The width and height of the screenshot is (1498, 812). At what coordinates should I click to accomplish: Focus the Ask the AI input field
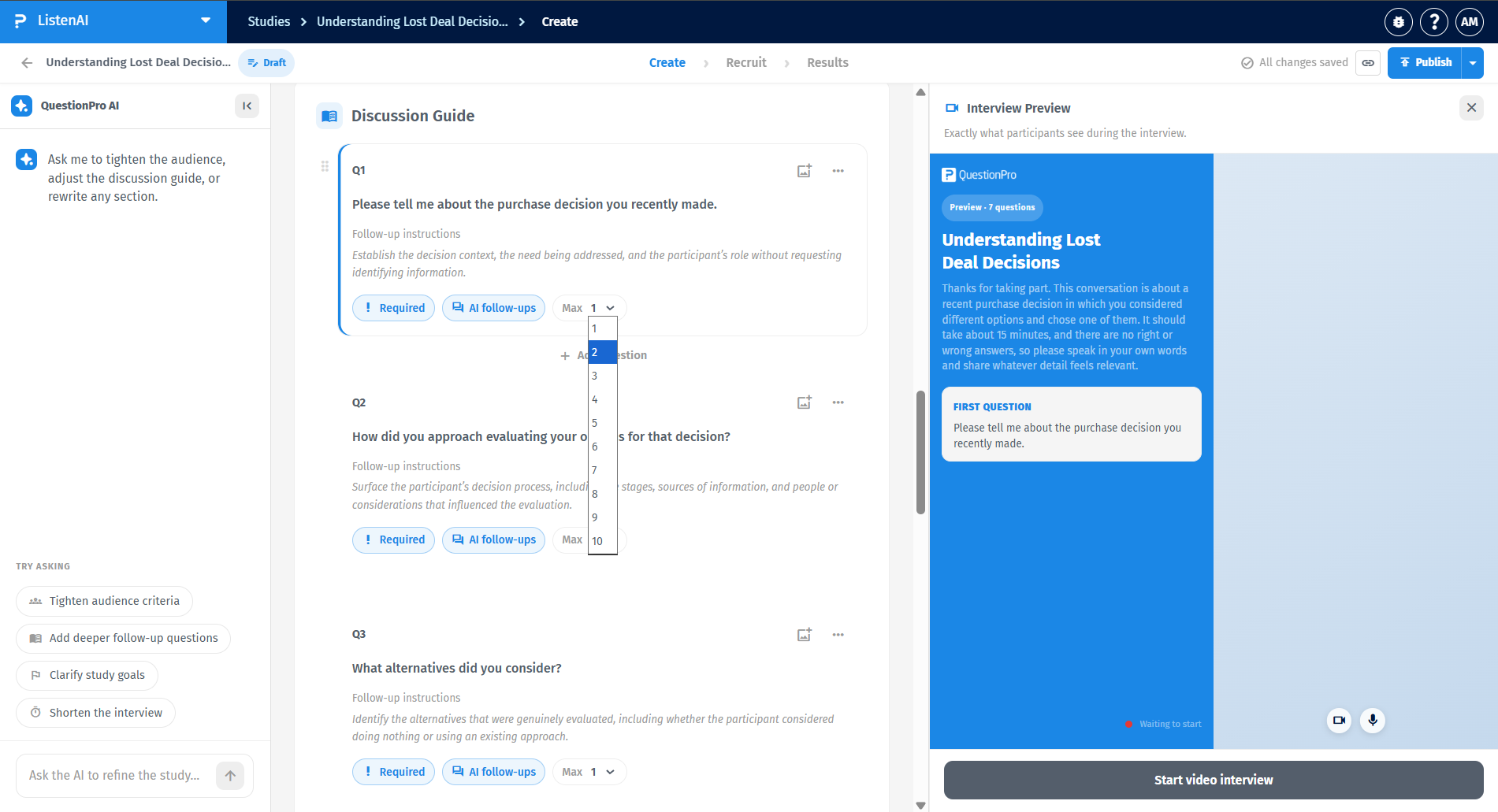(115, 776)
